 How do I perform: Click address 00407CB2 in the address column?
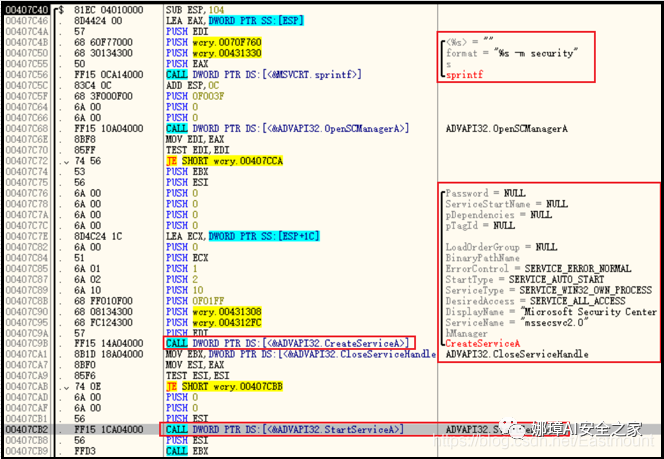(x=28, y=429)
